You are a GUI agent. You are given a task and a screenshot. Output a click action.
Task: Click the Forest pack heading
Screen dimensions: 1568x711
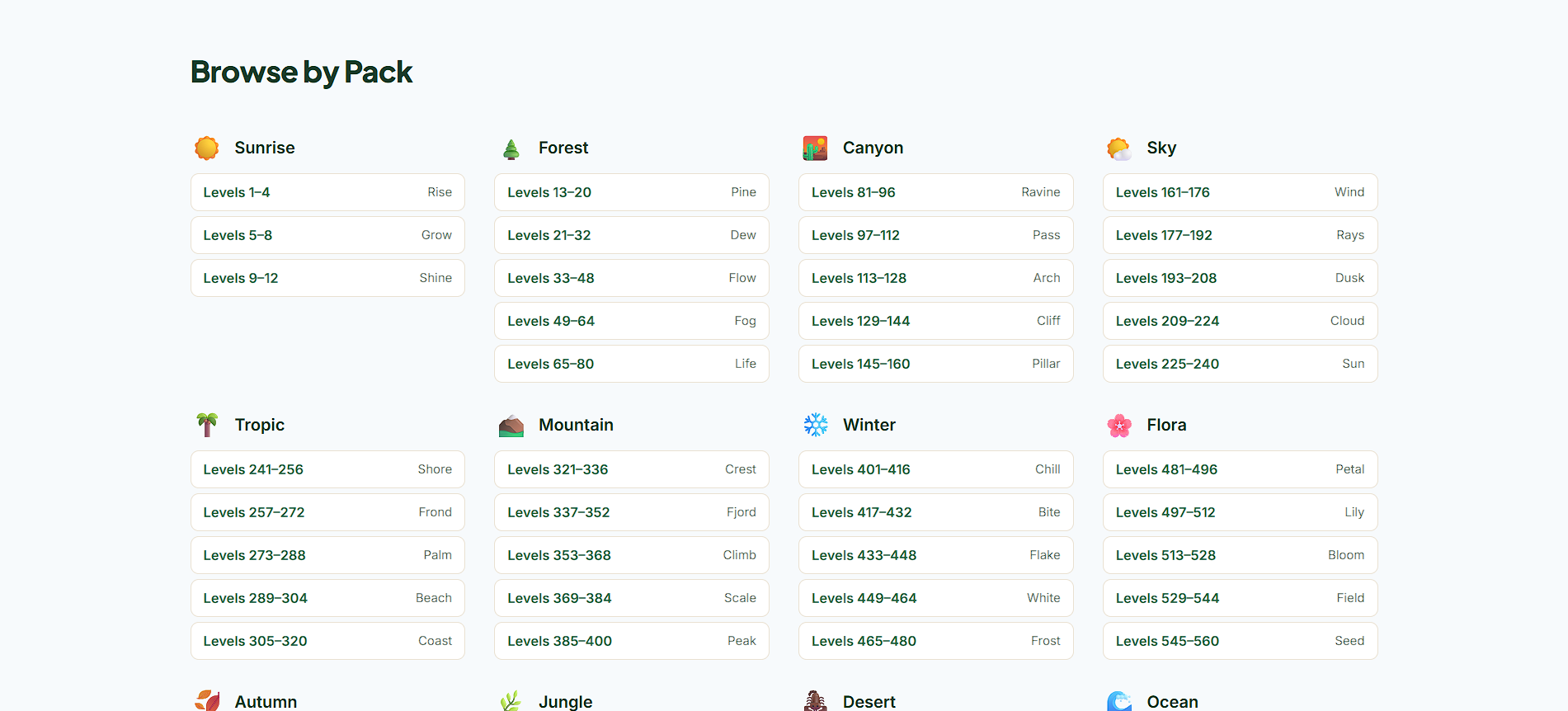(x=563, y=148)
